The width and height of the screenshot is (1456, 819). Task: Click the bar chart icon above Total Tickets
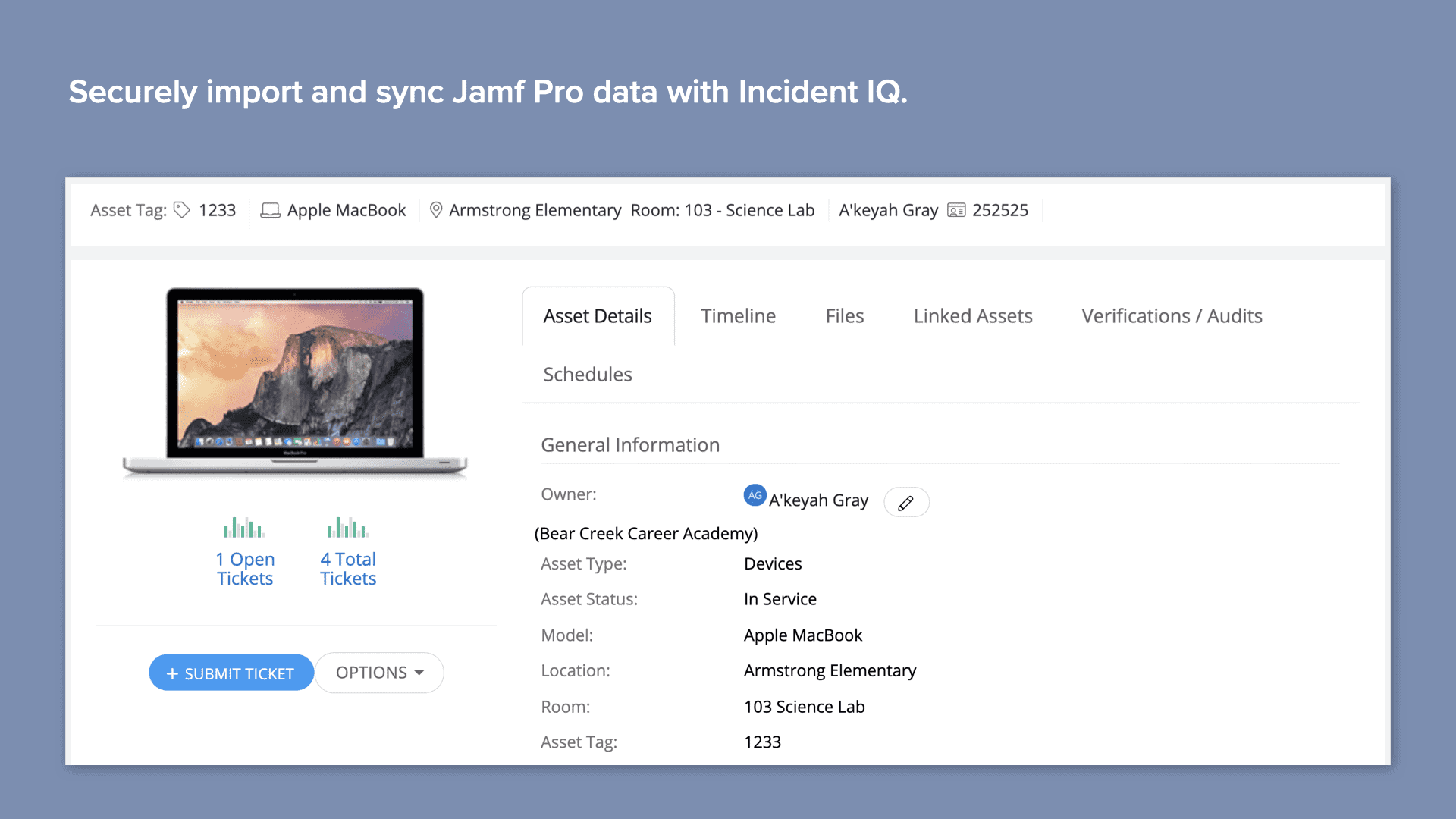point(347,526)
